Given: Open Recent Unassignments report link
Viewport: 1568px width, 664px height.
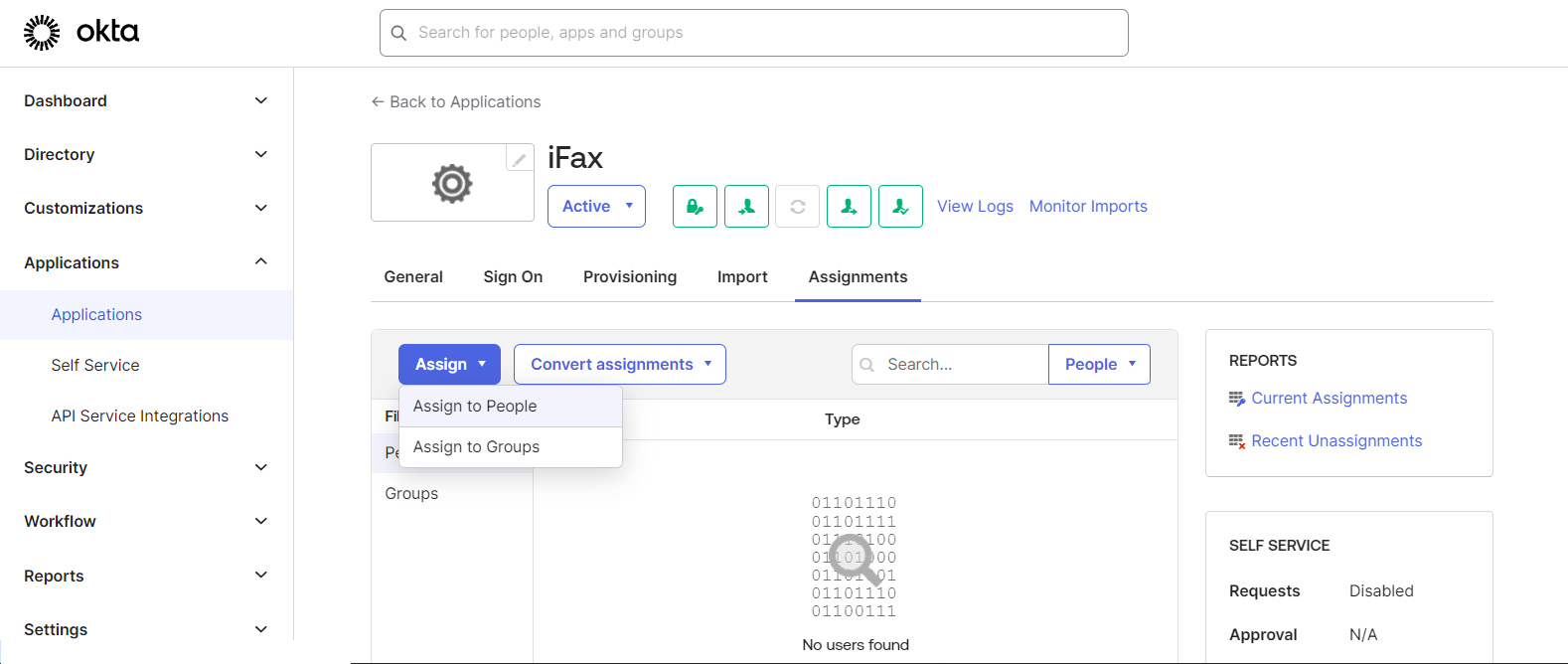Looking at the screenshot, I should [1336, 441].
